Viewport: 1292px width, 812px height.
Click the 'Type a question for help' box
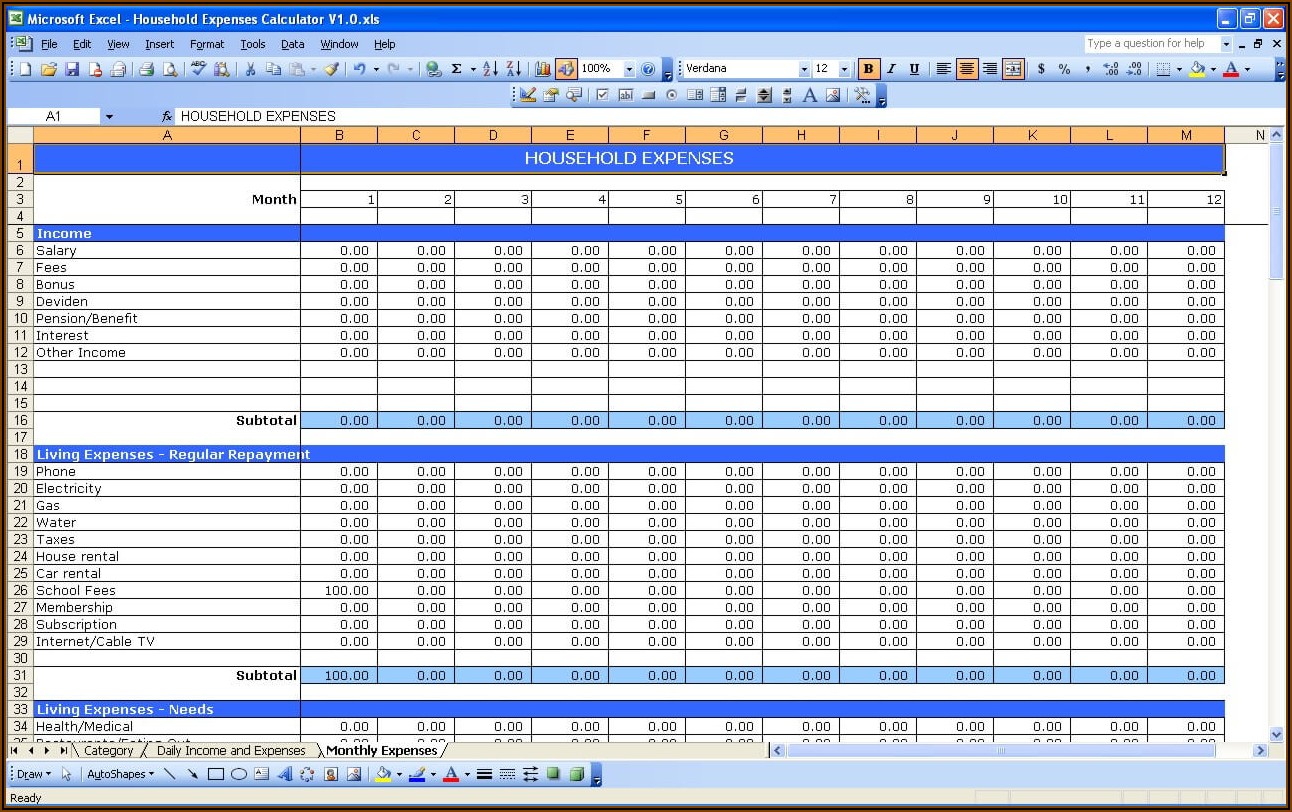[1150, 44]
